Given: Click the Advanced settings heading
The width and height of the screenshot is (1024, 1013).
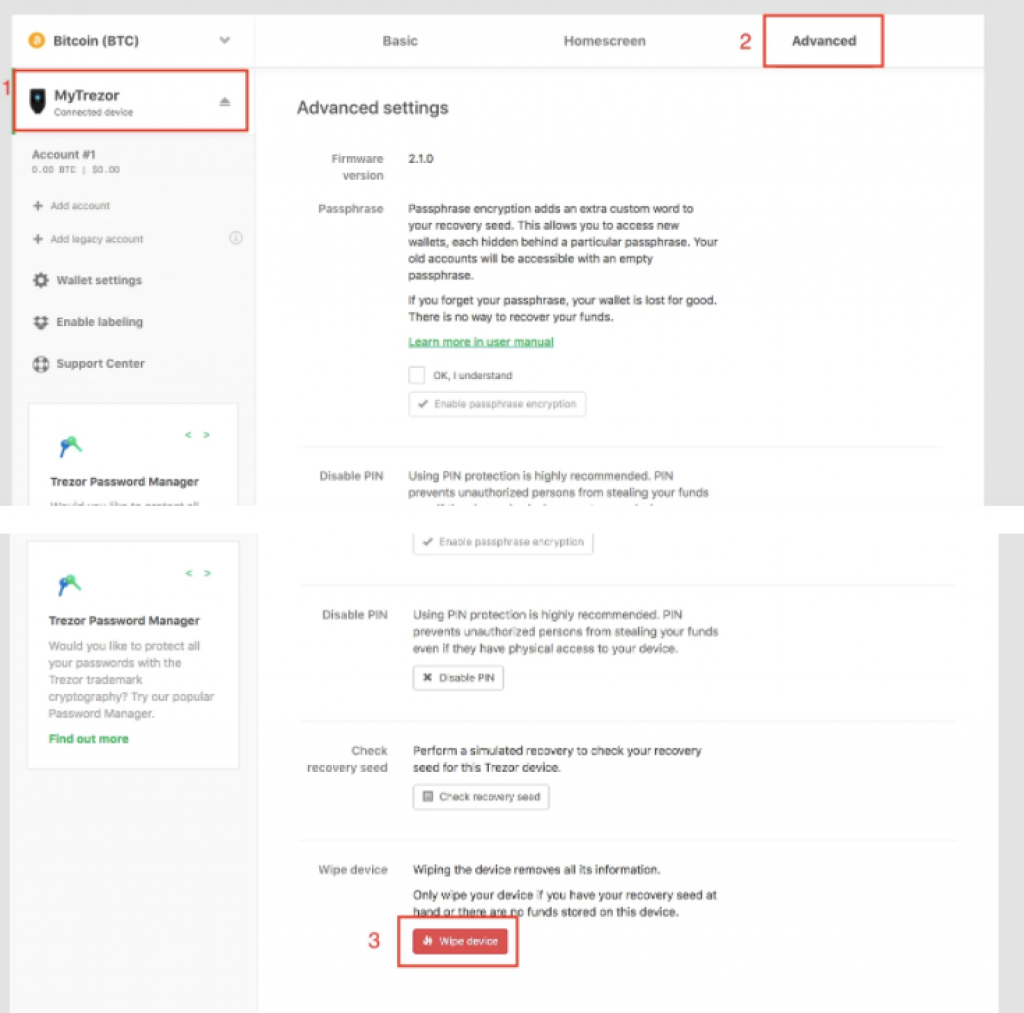Looking at the screenshot, I should coord(372,108).
